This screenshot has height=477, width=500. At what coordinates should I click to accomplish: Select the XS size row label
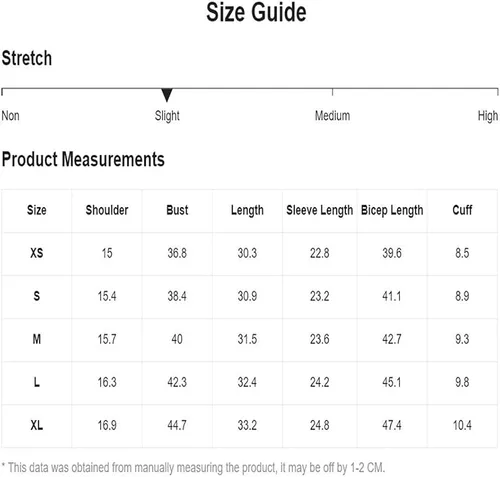click(37, 253)
